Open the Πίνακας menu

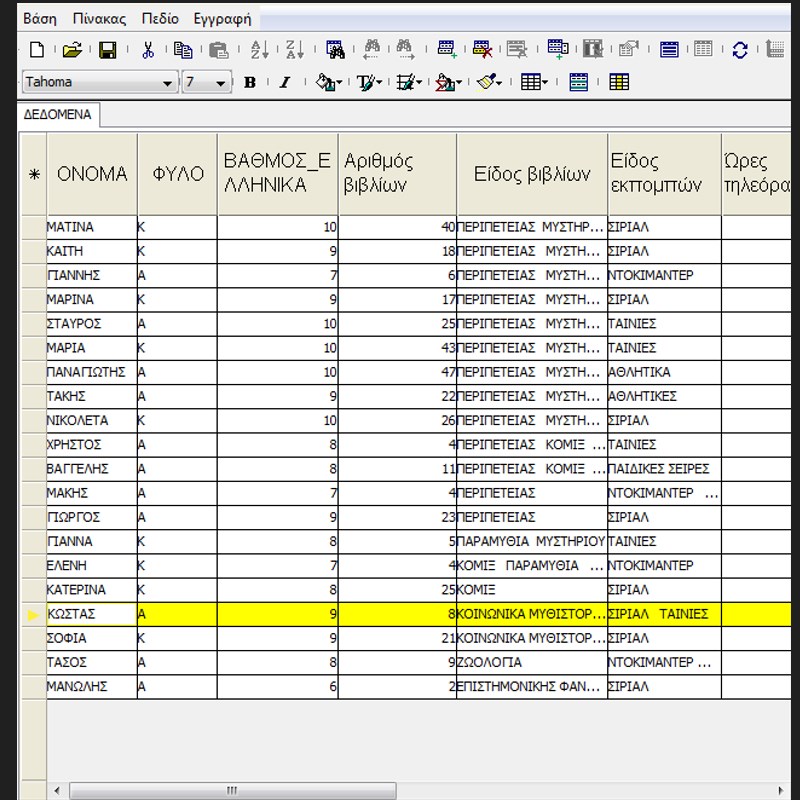click(x=99, y=19)
